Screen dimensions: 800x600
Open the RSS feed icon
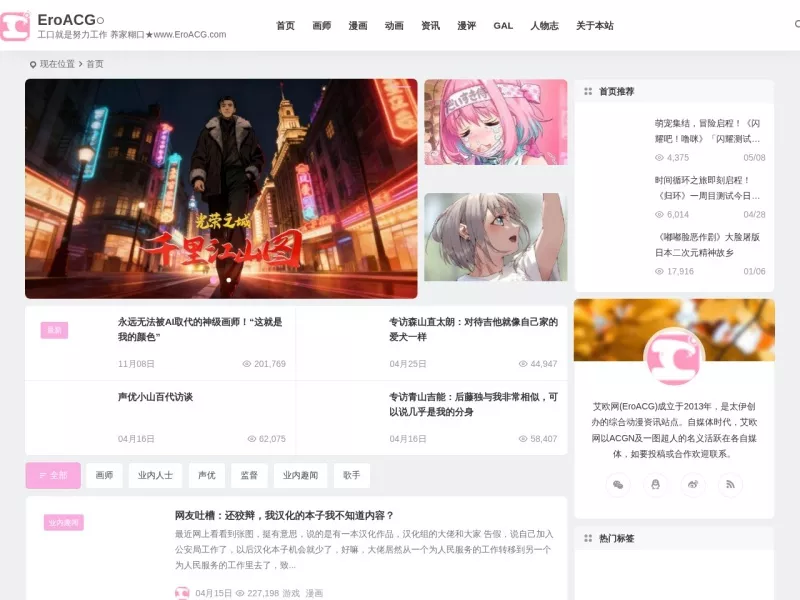[x=730, y=484]
